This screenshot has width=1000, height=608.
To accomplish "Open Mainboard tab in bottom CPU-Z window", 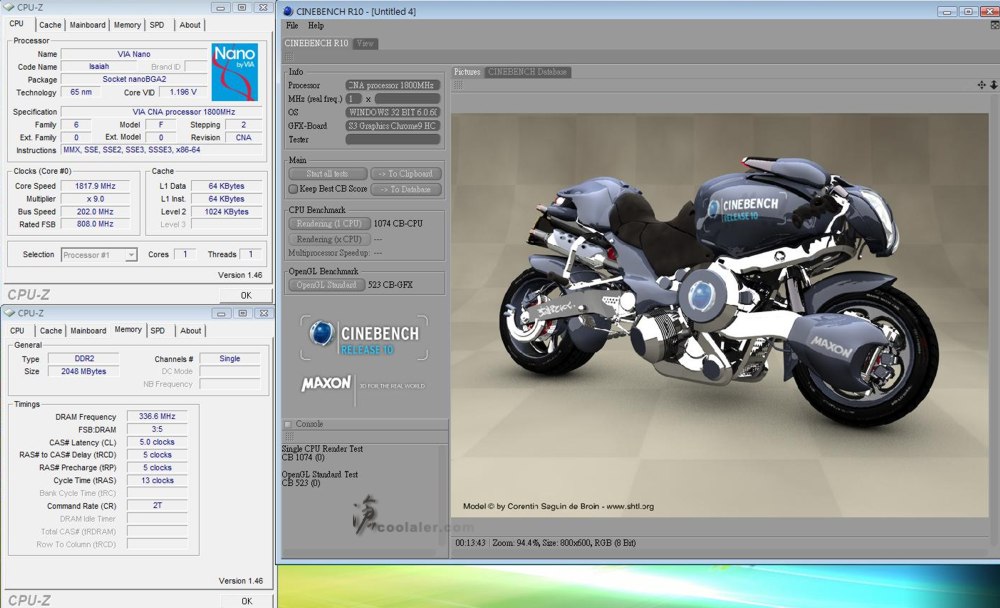I will 88,330.
